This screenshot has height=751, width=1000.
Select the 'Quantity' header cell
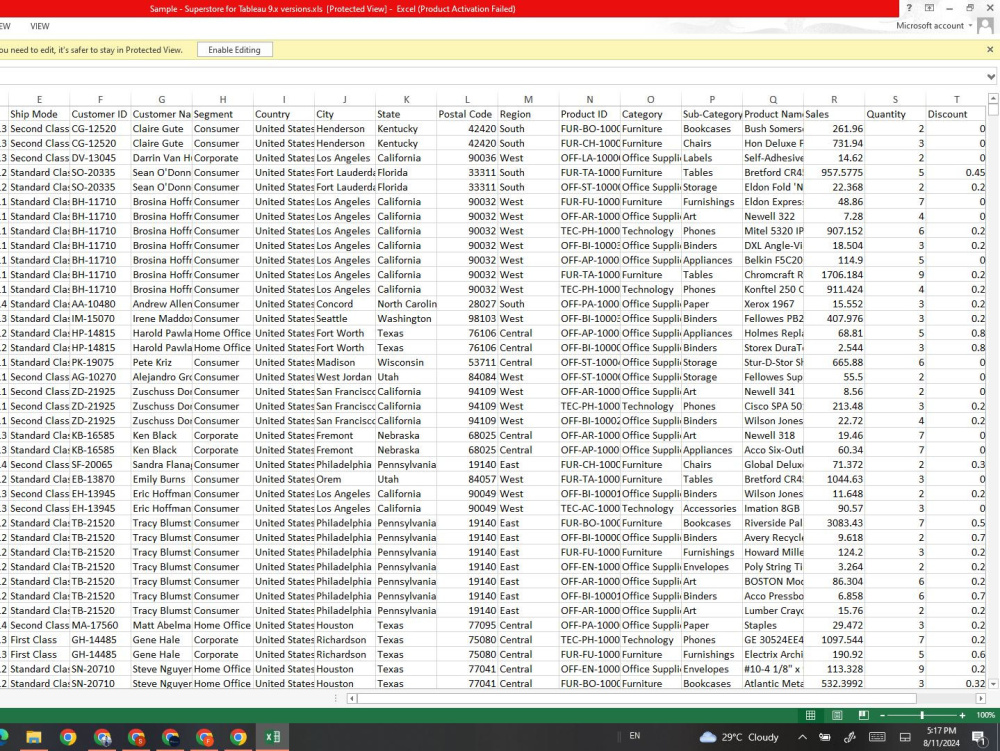[895, 114]
